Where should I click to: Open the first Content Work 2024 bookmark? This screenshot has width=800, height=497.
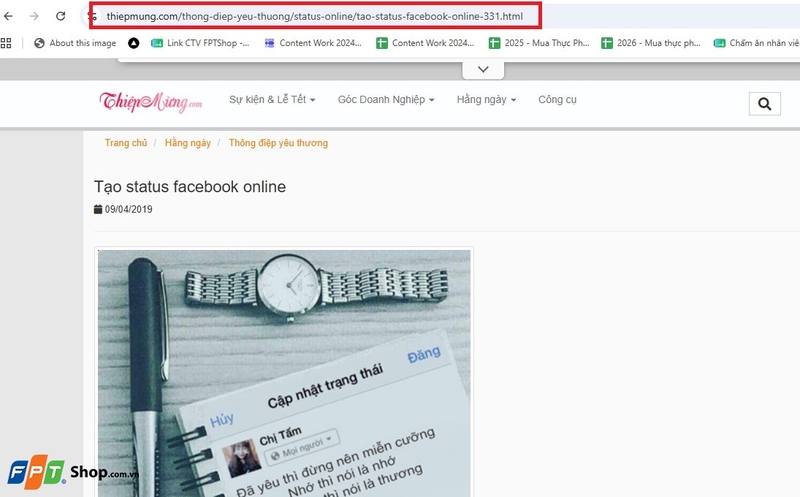[313, 43]
